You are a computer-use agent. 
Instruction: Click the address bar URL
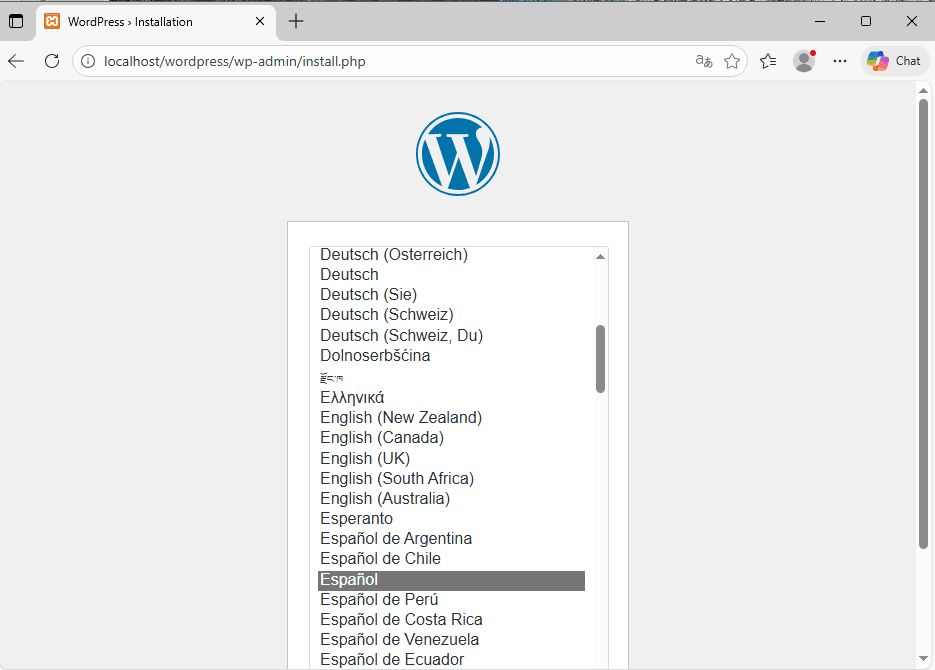tap(235, 61)
